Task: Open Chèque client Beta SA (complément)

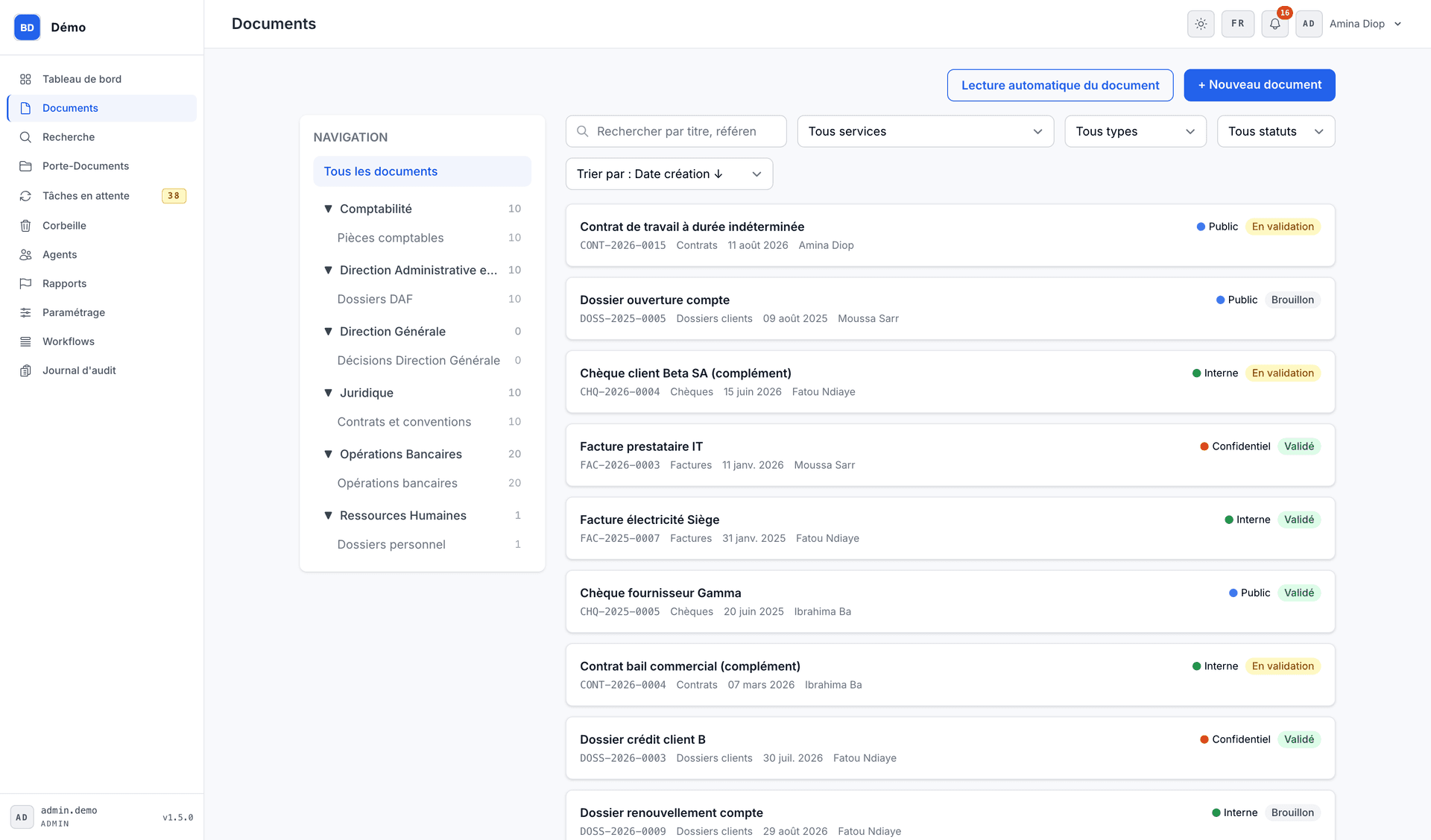Action: pyautogui.click(x=950, y=382)
